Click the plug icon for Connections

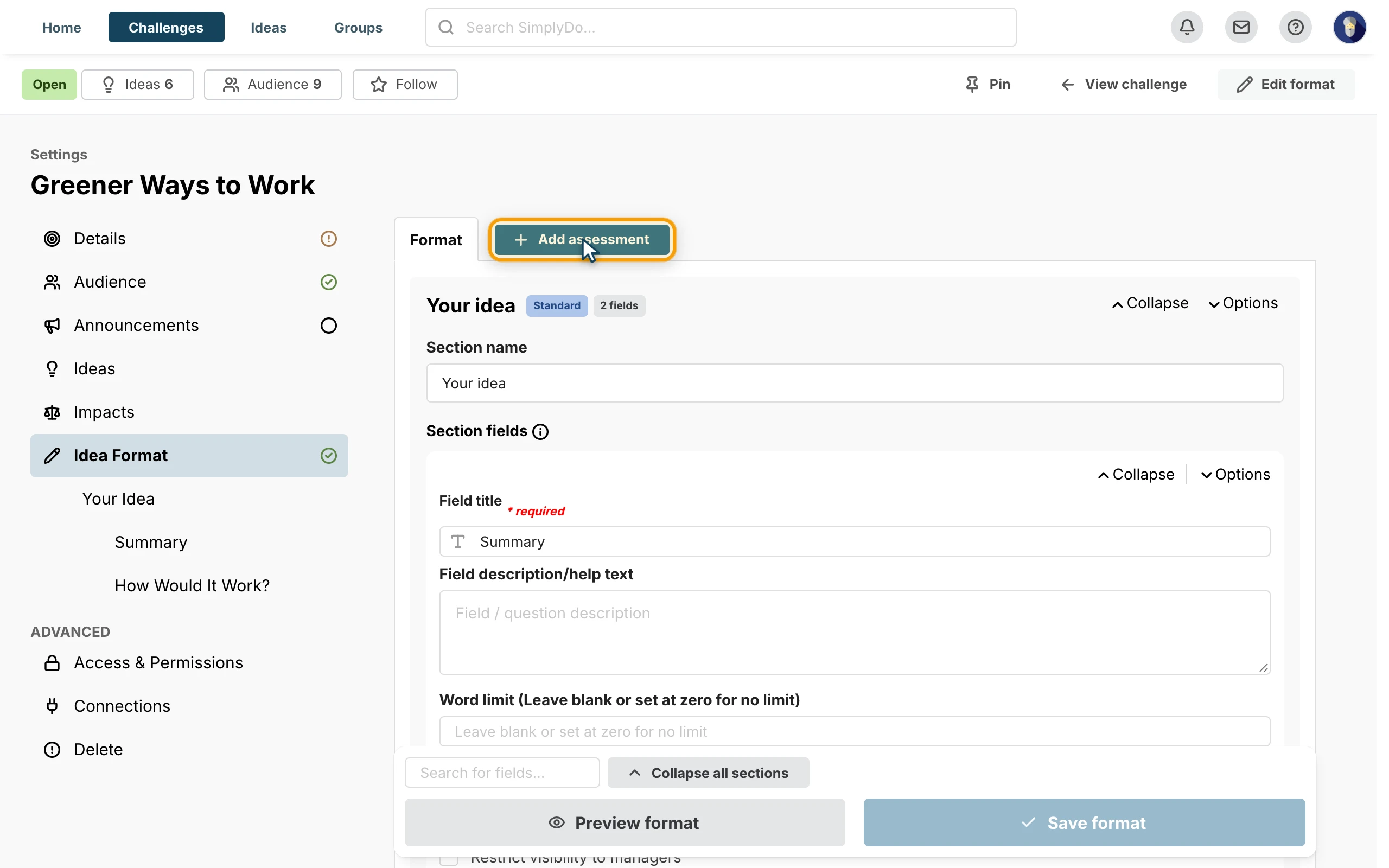[x=52, y=706]
